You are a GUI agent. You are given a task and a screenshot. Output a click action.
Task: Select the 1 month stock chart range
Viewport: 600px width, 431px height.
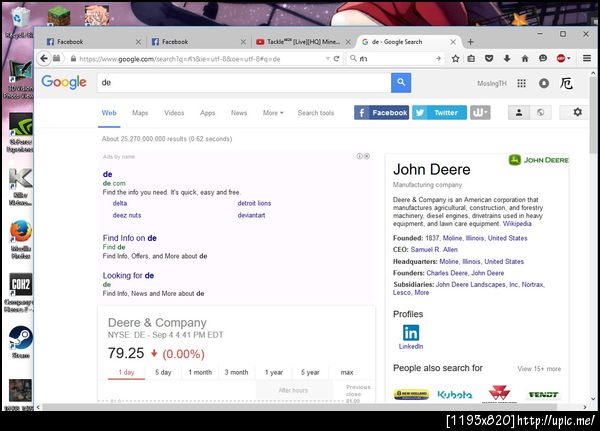(x=200, y=372)
